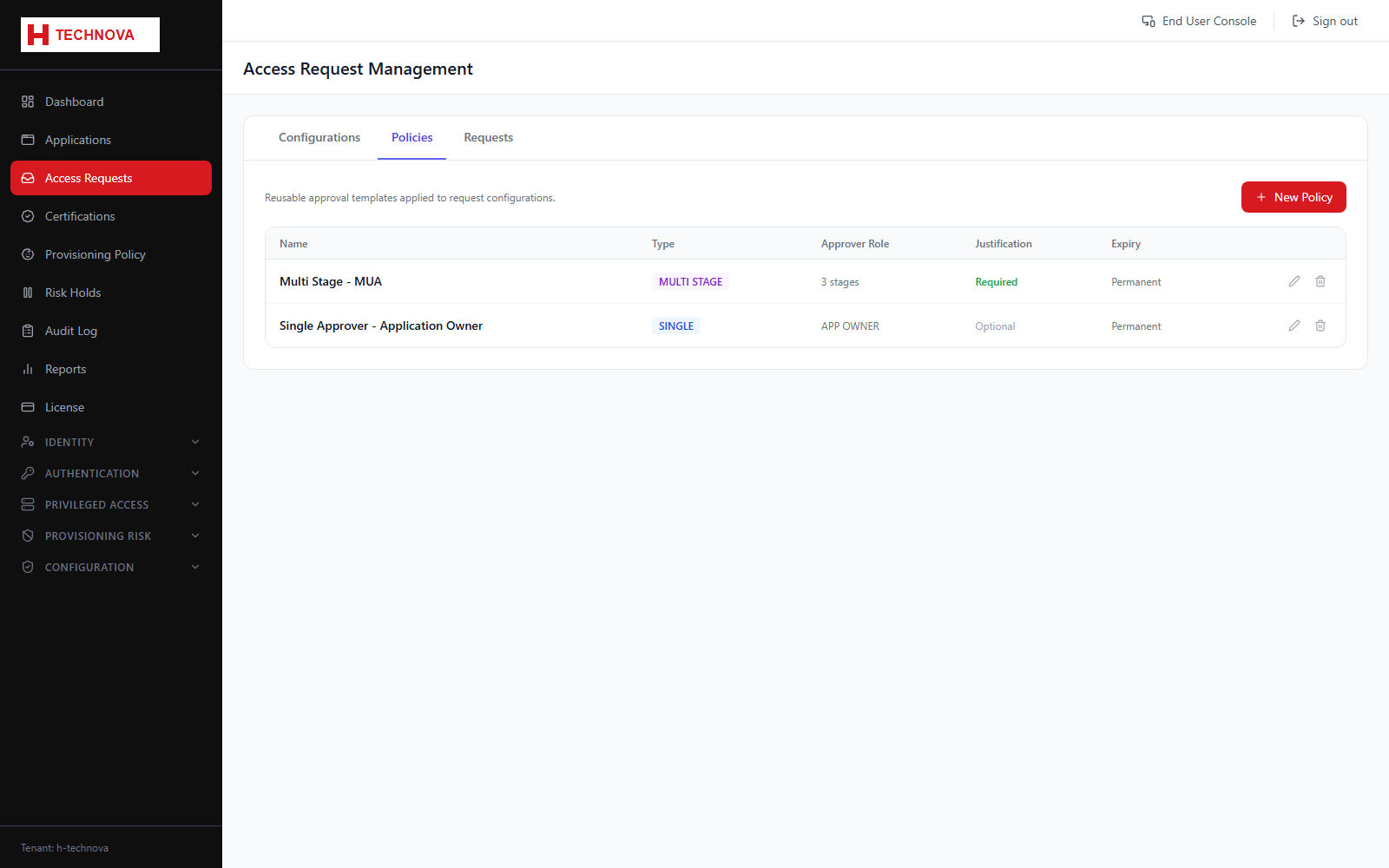Click the Sign out link
Image resolution: width=1389 pixels, height=868 pixels.
[x=1325, y=21]
